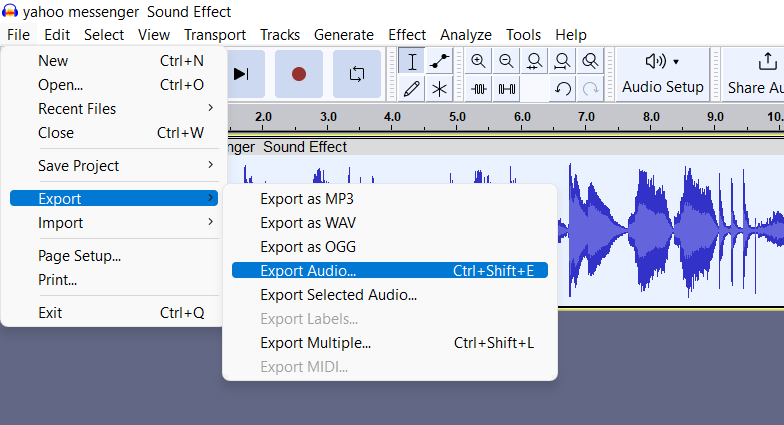Select the Draw pencil tool

[x=412, y=88]
